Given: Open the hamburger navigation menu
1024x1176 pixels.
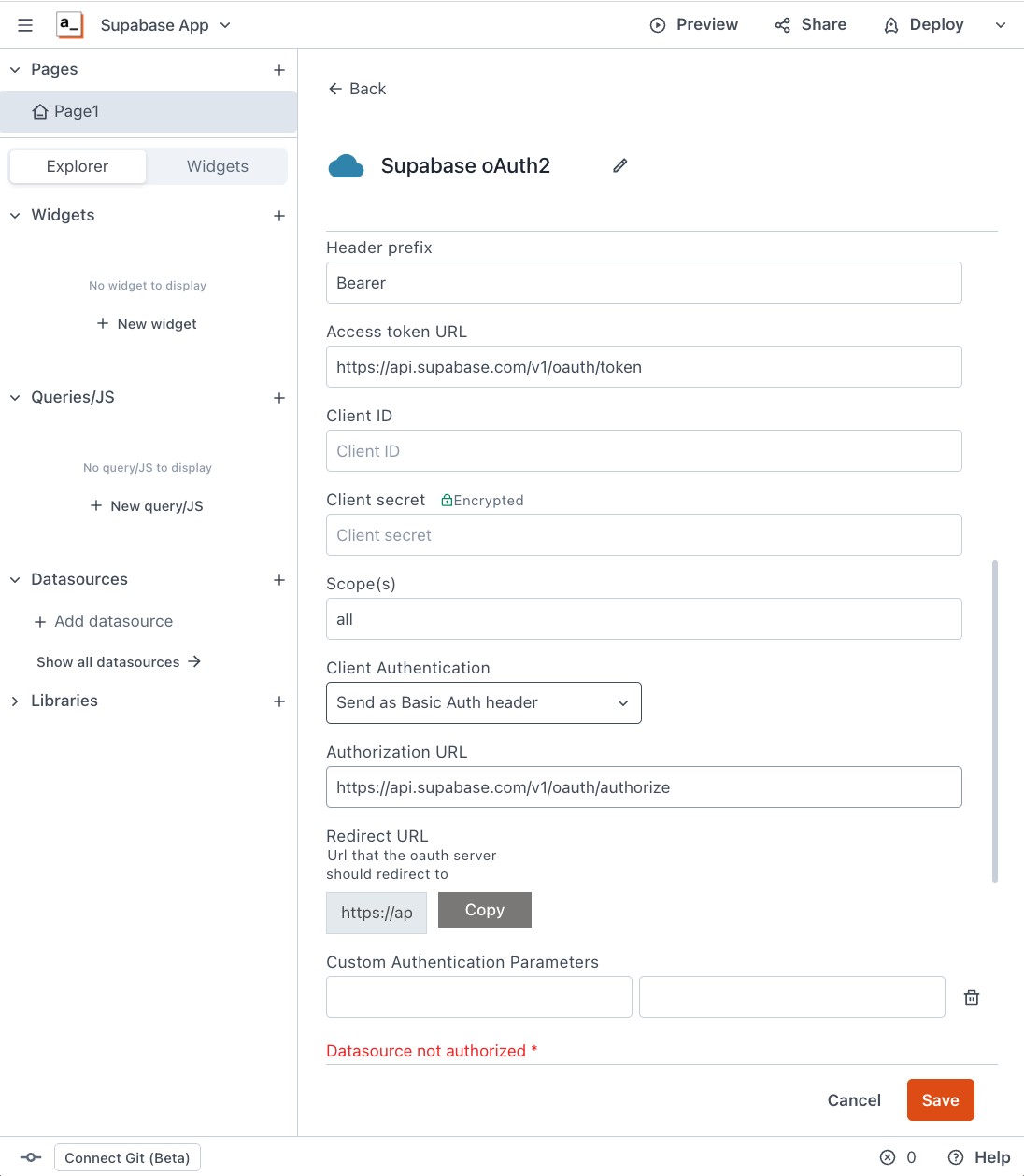Looking at the screenshot, I should pos(24,24).
